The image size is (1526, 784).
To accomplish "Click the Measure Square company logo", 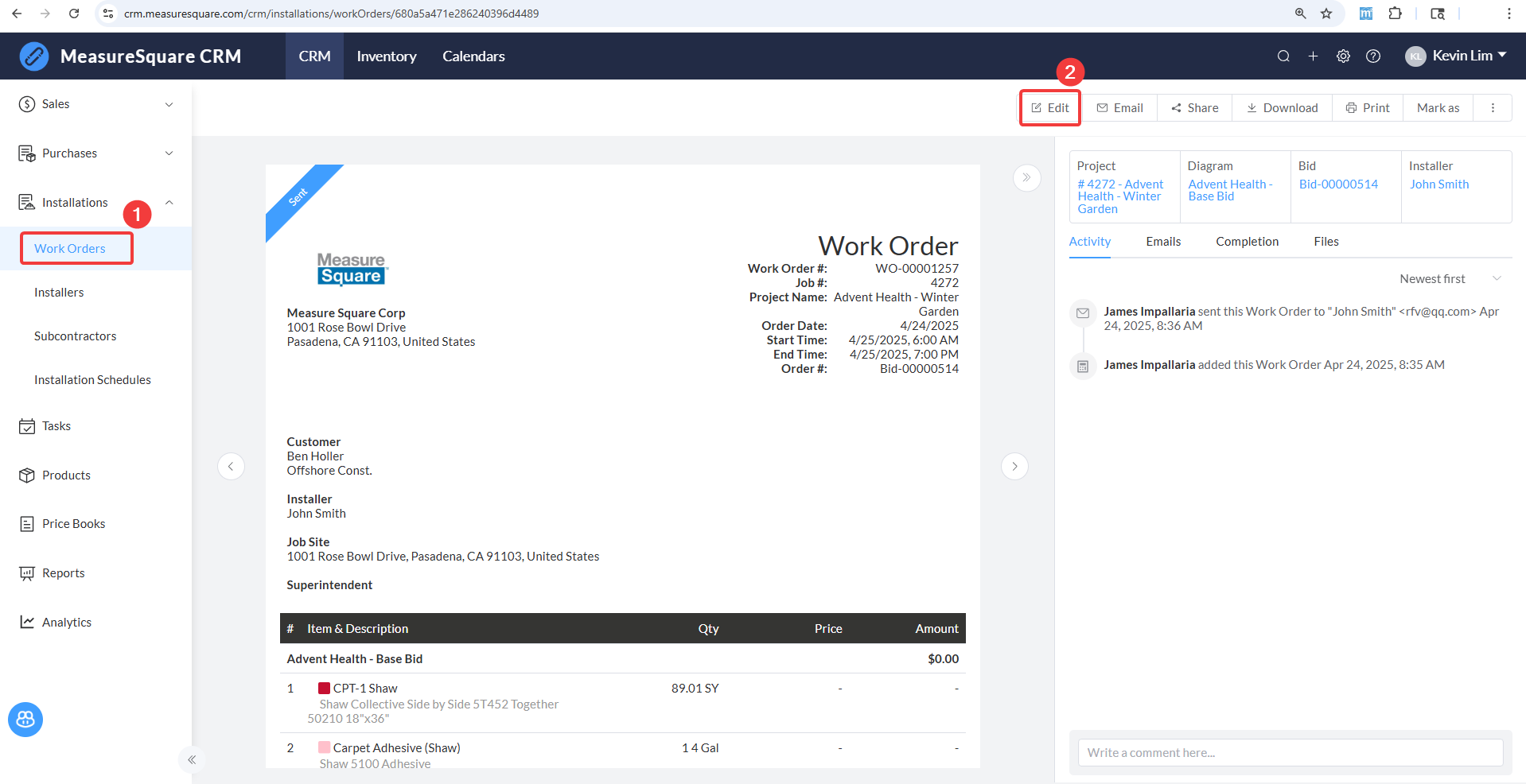I will coord(352,269).
